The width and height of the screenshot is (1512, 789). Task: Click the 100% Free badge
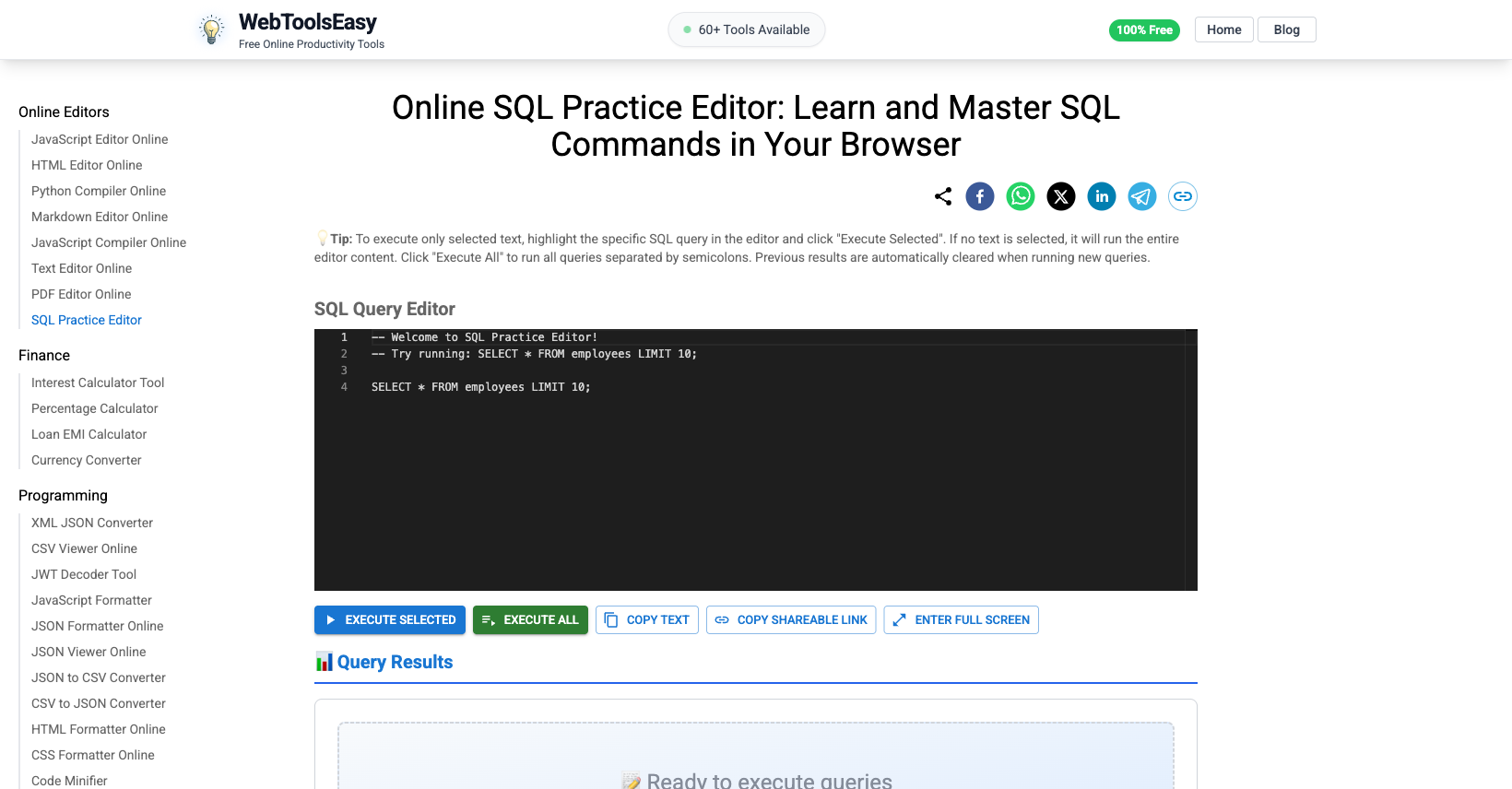(x=1144, y=30)
